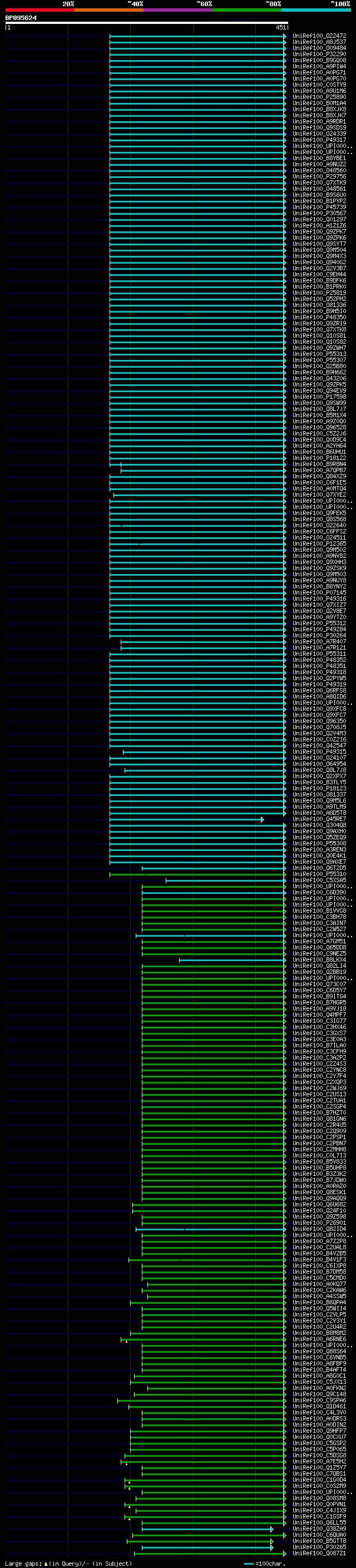The width and height of the screenshot is (356, 1568).
Task: Open hit UniRef100_O22472
Action: (319, 36)
